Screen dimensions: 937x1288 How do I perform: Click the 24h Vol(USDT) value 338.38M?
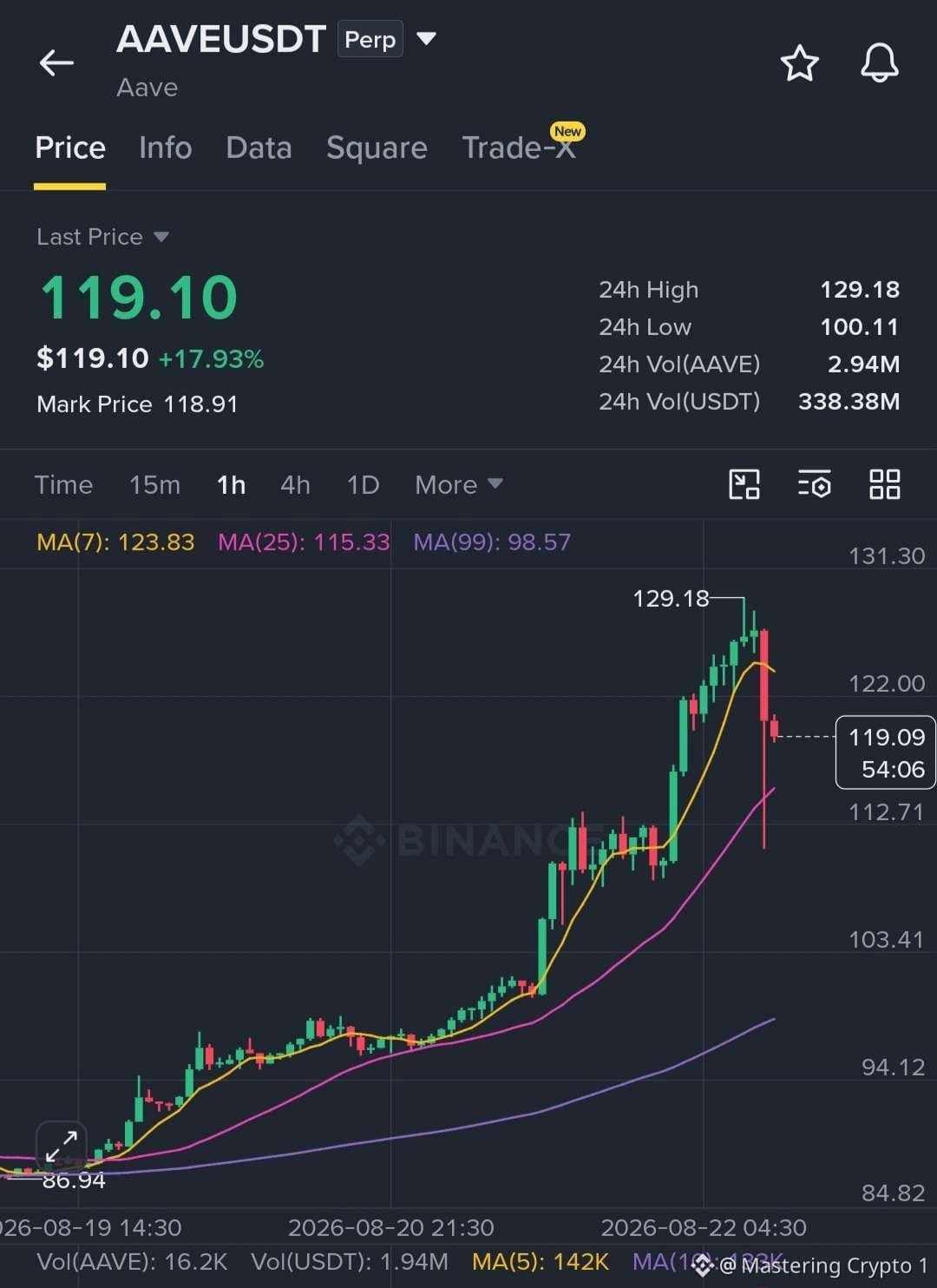point(849,401)
